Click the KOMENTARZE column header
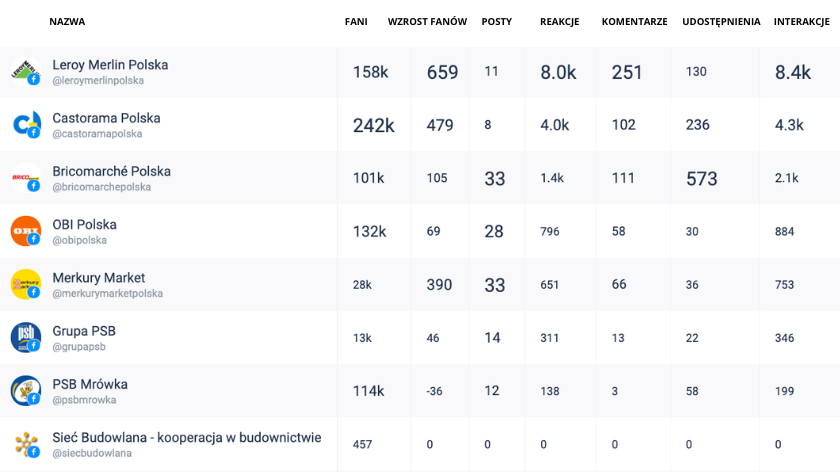The height and width of the screenshot is (472, 840). click(634, 21)
